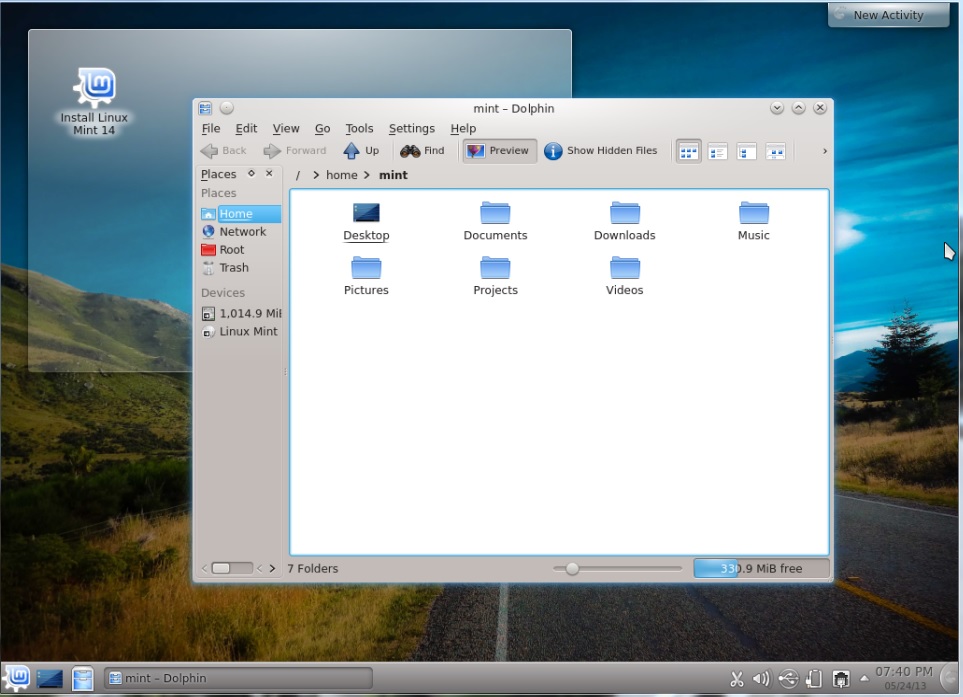Open the USB device notifier tray icon
The image size is (963, 697).
788,679
